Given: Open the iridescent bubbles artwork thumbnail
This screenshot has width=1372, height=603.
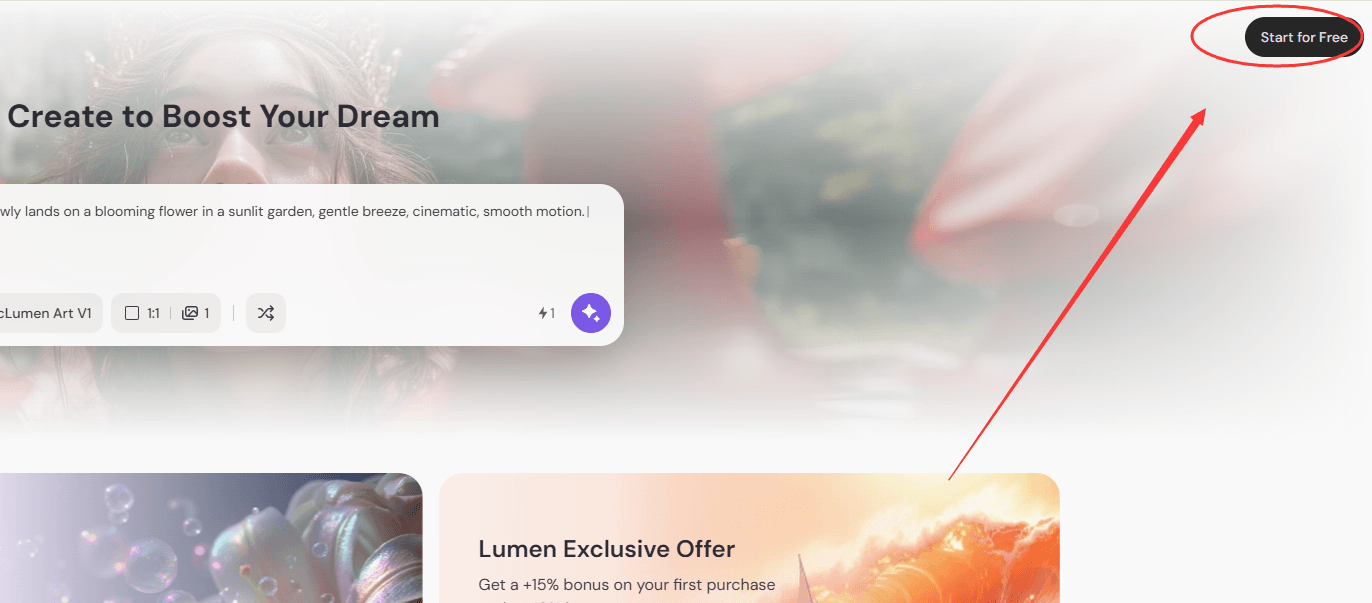Looking at the screenshot, I should coord(210,538).
